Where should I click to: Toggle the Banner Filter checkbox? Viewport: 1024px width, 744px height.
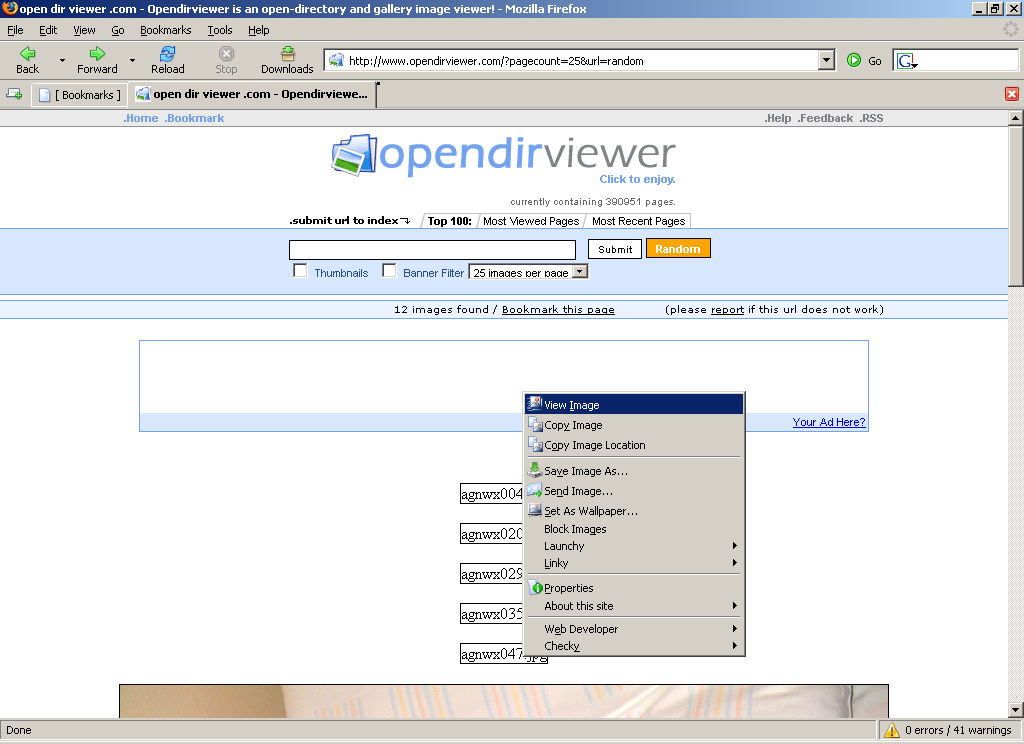(389, 271)
